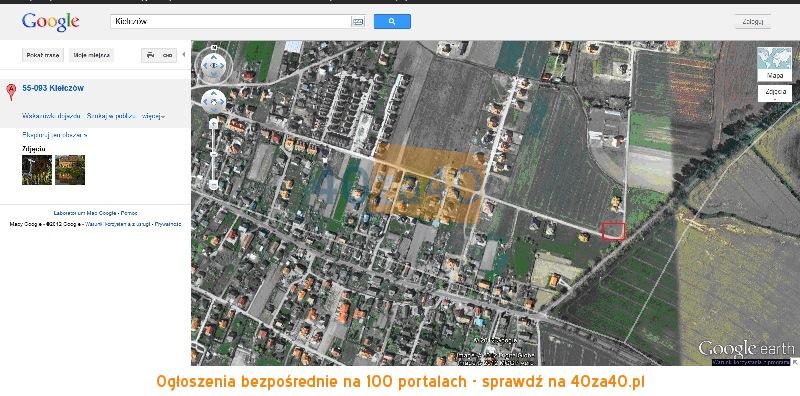The width and height of the screenshot is (800, 396).
Task: Open the terms link at map bottom-right
Action: coord(751,362)
